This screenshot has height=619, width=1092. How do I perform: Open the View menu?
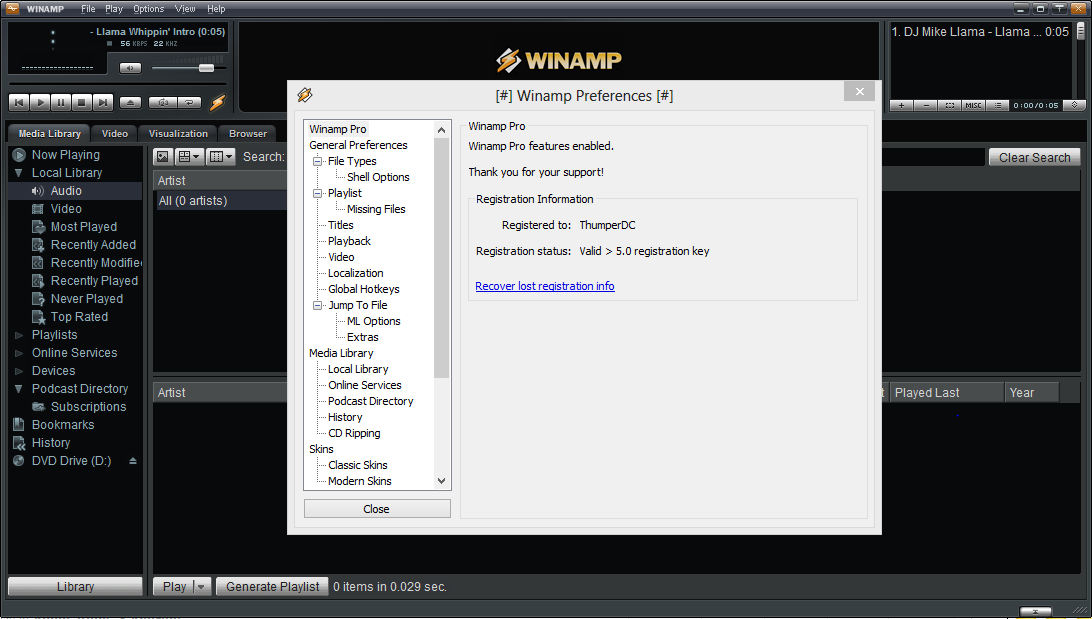(x=185, y=9)
